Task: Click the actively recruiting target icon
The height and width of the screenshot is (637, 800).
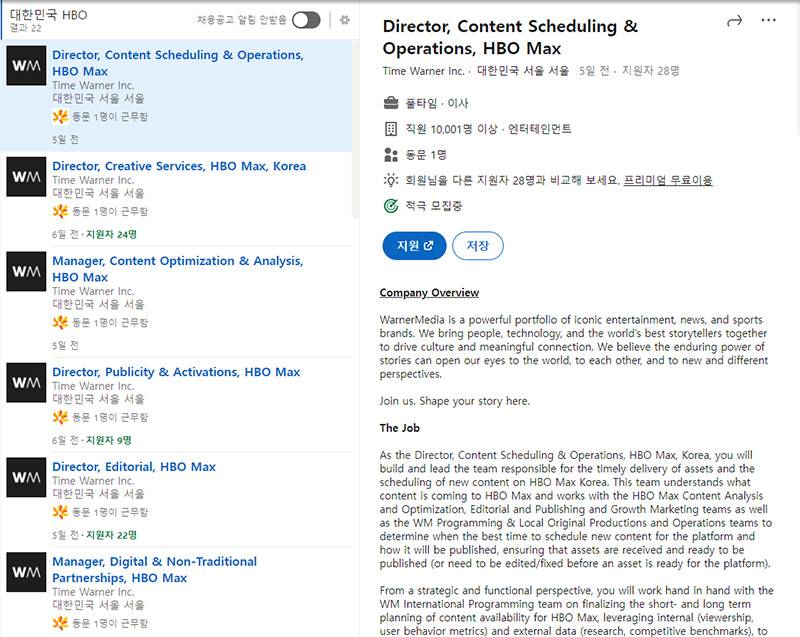Action: click(391, 206)
